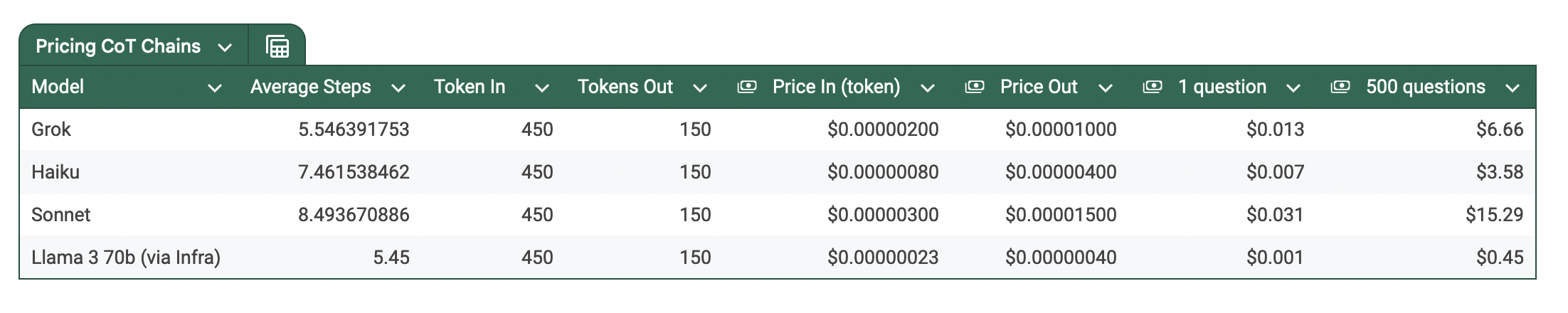This screenshot has height=313, width=1568.
Task: Select the Pricing CoT Chains table title
Action: [118, 46]
